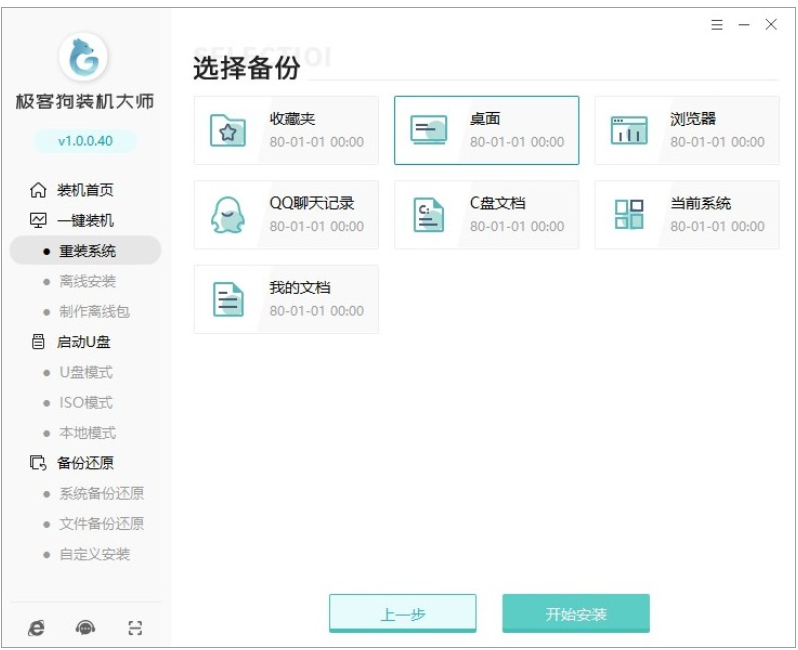Click the 浏览器 browser window icon
Image resolution: width=798 pixels, height=650 pixels.
[x=629, y=131]
